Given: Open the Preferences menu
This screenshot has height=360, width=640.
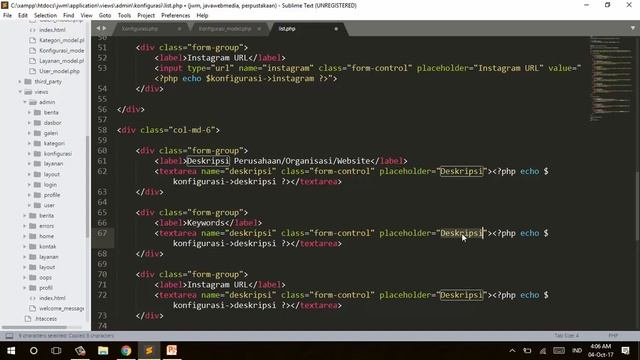Looking at the screenshot, I should [176, 16].
